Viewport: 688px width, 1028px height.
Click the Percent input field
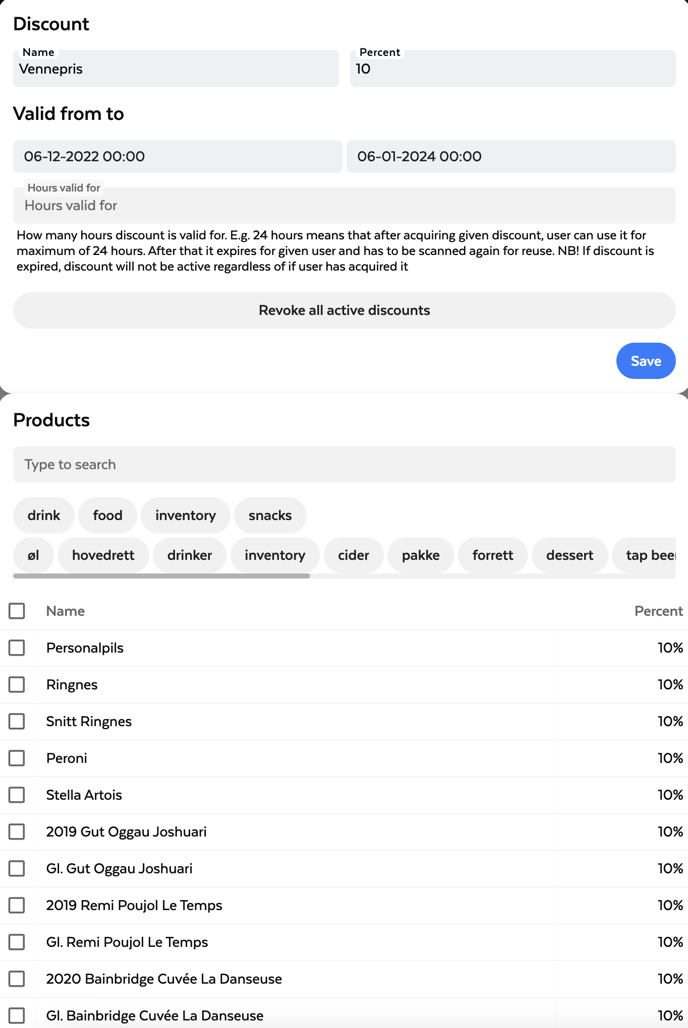click(x=512, y=69)
